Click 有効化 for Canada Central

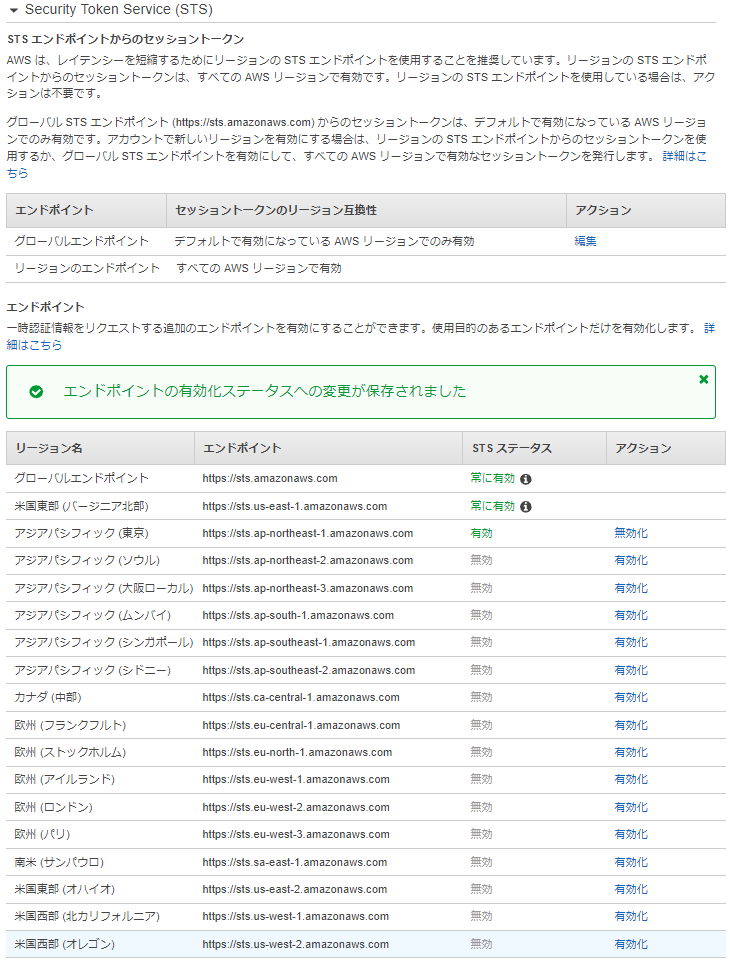pyautogui.click(x=631, y=697)
